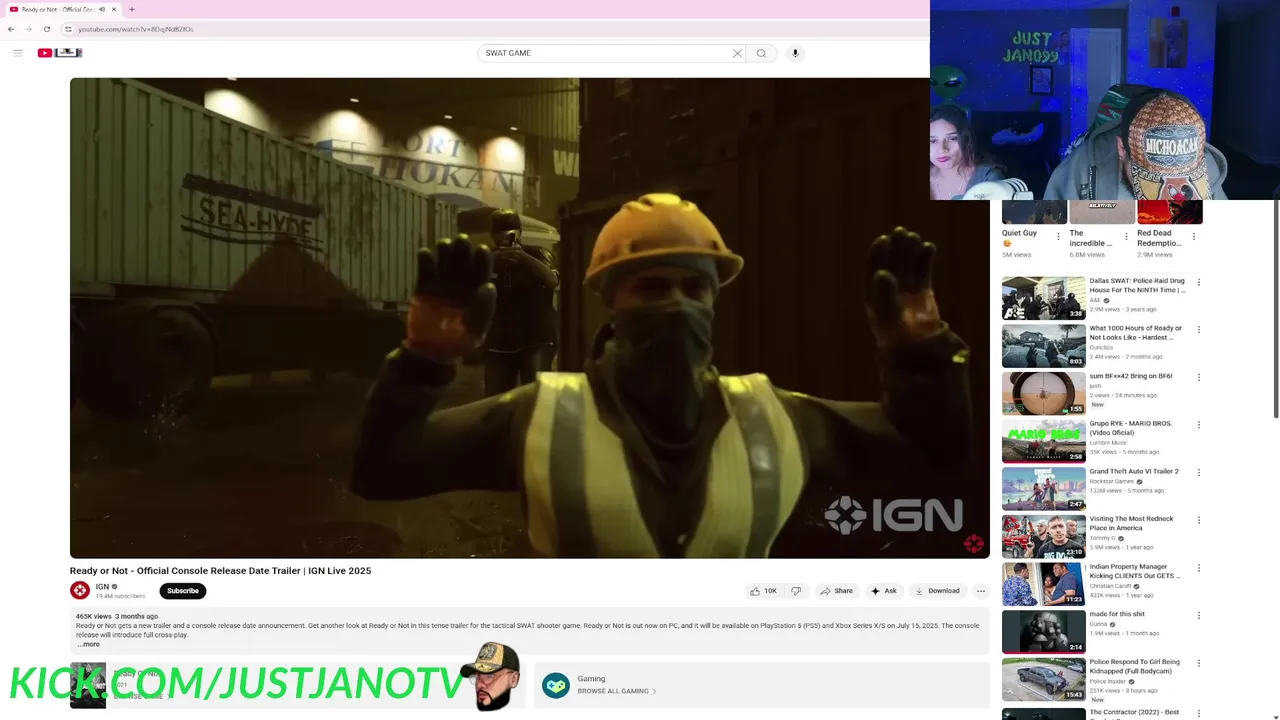Image resolution: width=1280 pixels, height=720 pixels.
Task: Open the Ask AI button
Action: pyautogui.click(x=884, y=591)
